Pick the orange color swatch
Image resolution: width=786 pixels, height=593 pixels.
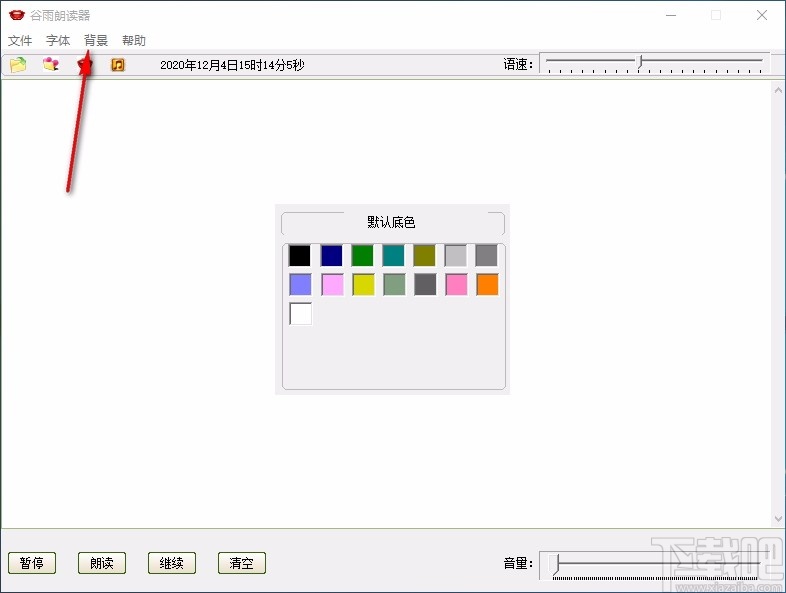click(x=487, y=285)
